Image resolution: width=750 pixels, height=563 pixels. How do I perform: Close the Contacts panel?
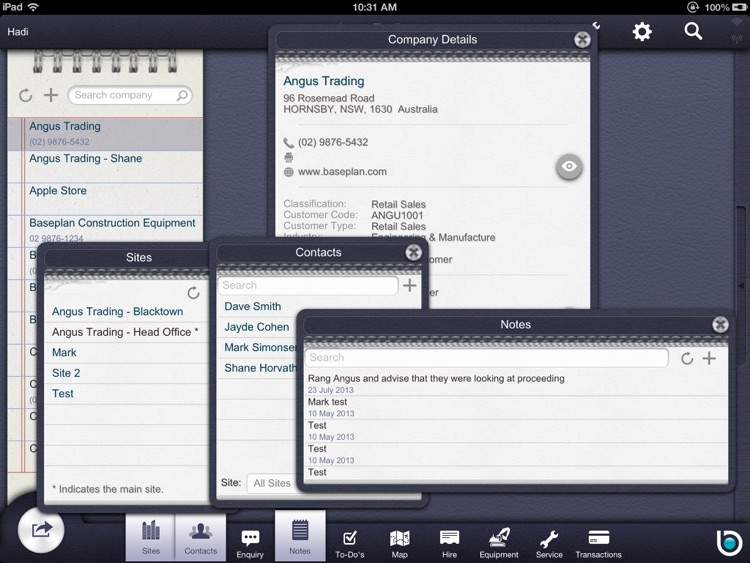pos(413,252)
